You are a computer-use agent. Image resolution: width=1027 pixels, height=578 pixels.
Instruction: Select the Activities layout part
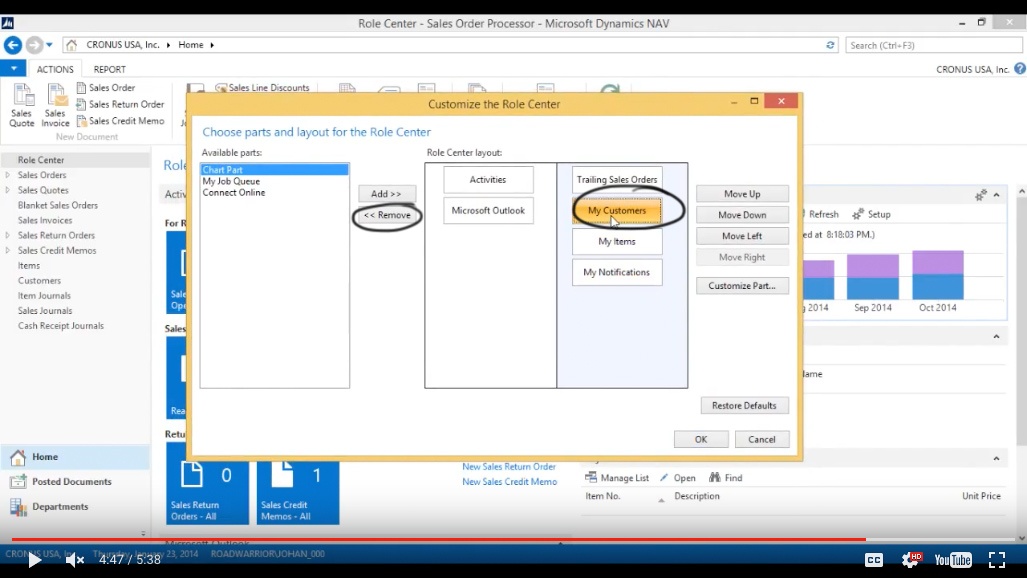pos(488,180)
